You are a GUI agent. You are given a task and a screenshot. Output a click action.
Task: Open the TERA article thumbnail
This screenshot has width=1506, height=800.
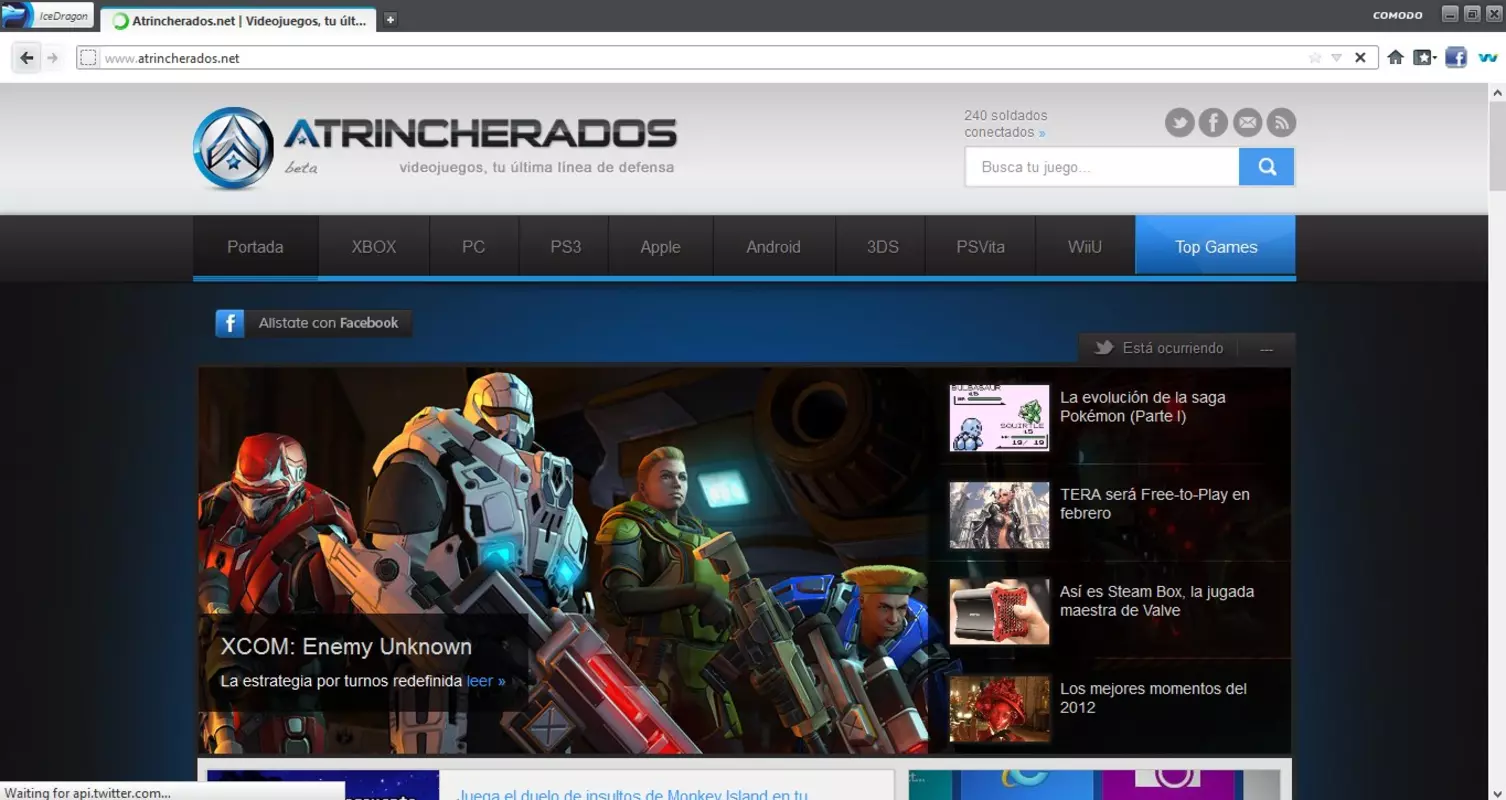(x=999, y=515)
